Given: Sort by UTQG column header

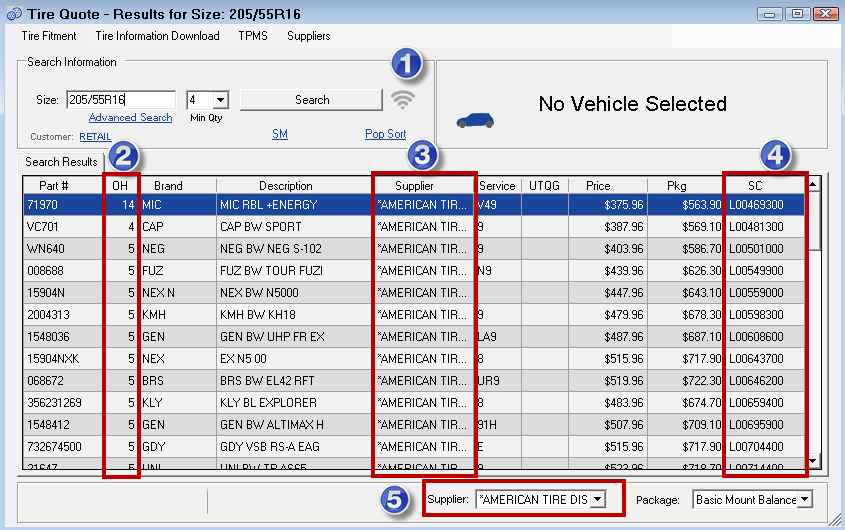Looking at the screenshot, I should [x=544, y=186].
